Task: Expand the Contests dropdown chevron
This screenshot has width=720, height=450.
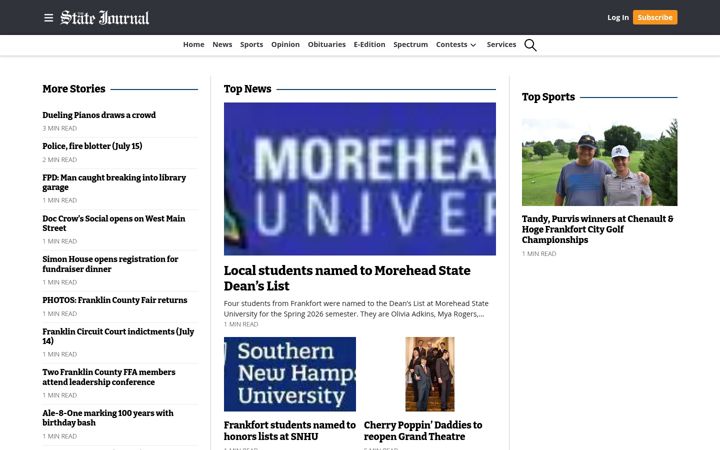Action: coord(473,45)
